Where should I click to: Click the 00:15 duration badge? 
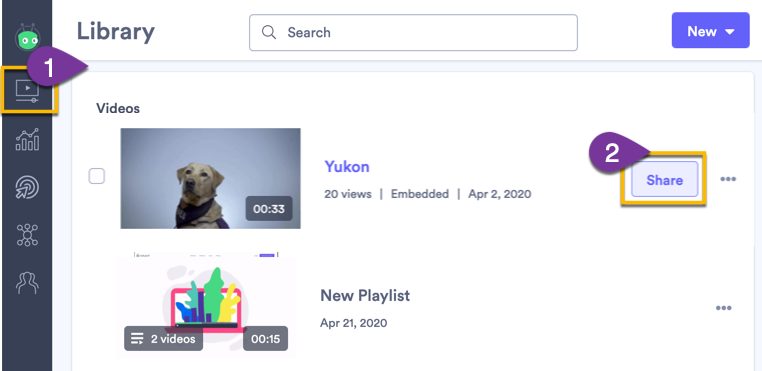tap(265, 338)
